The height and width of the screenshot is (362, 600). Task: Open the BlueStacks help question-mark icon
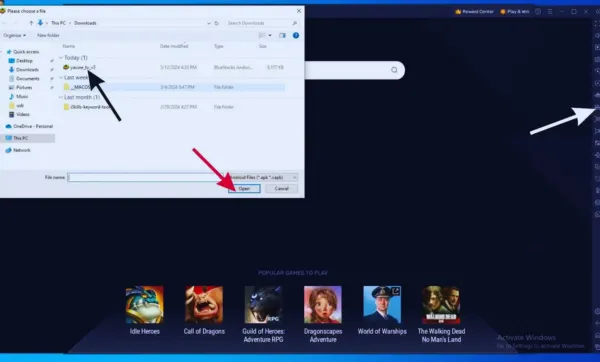[538, 11]
